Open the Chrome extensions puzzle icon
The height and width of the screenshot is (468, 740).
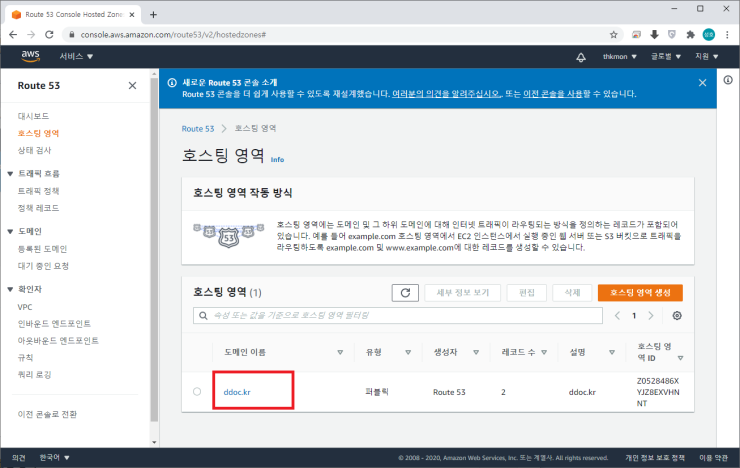pos(690,34)
